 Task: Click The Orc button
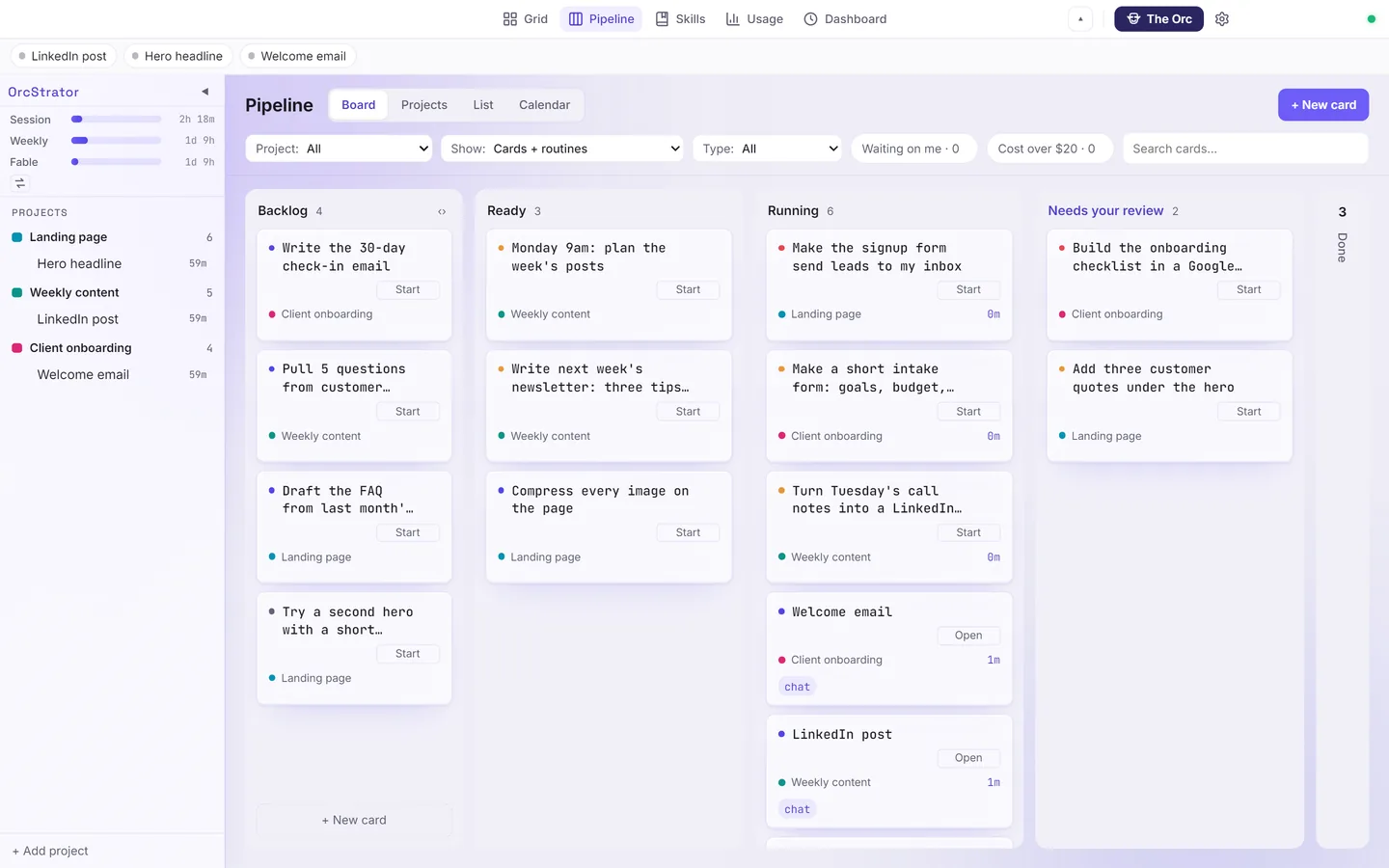[1158, 18]
